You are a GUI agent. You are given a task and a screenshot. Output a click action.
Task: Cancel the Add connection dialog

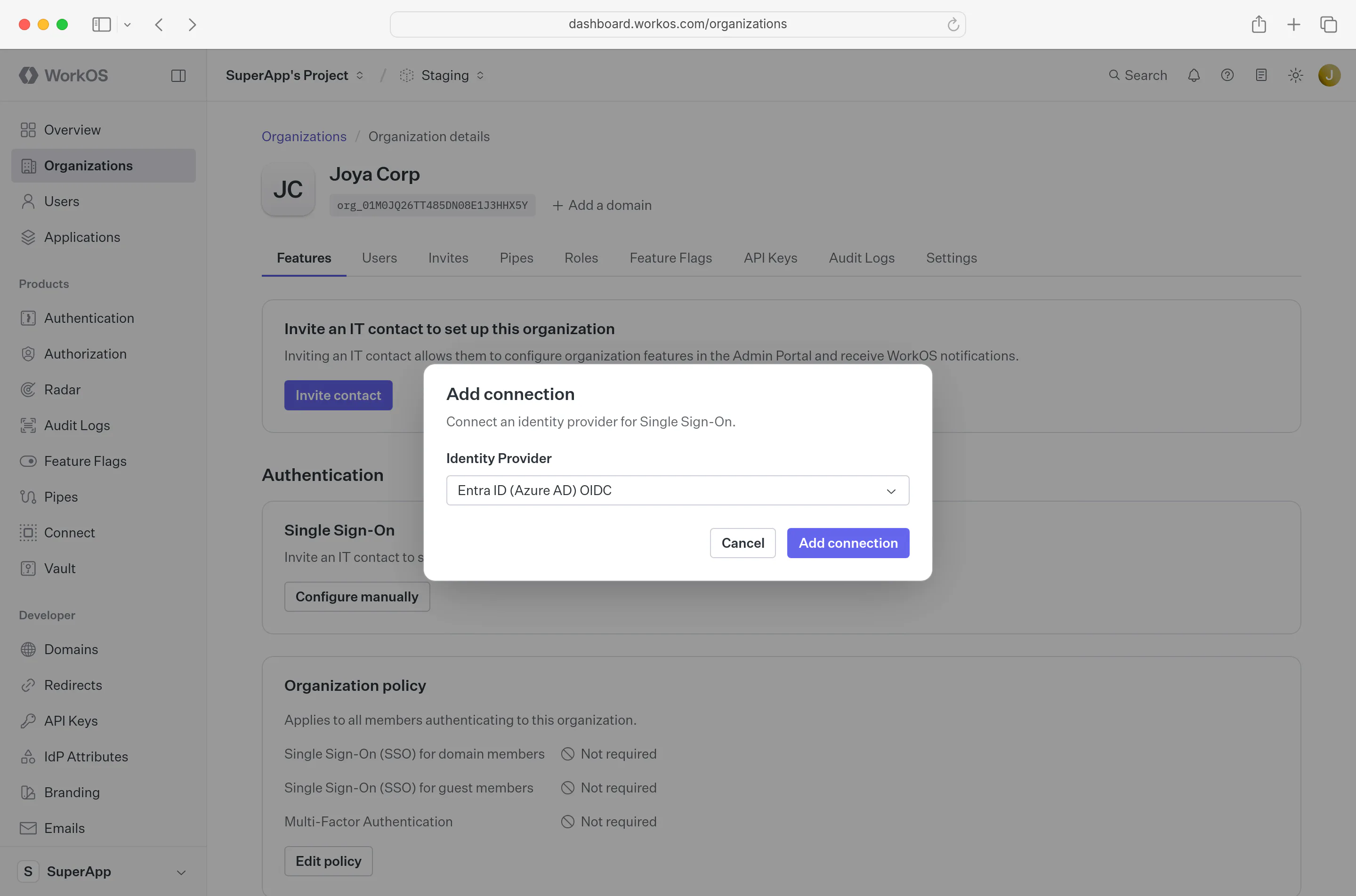click(x=743, y=543)
